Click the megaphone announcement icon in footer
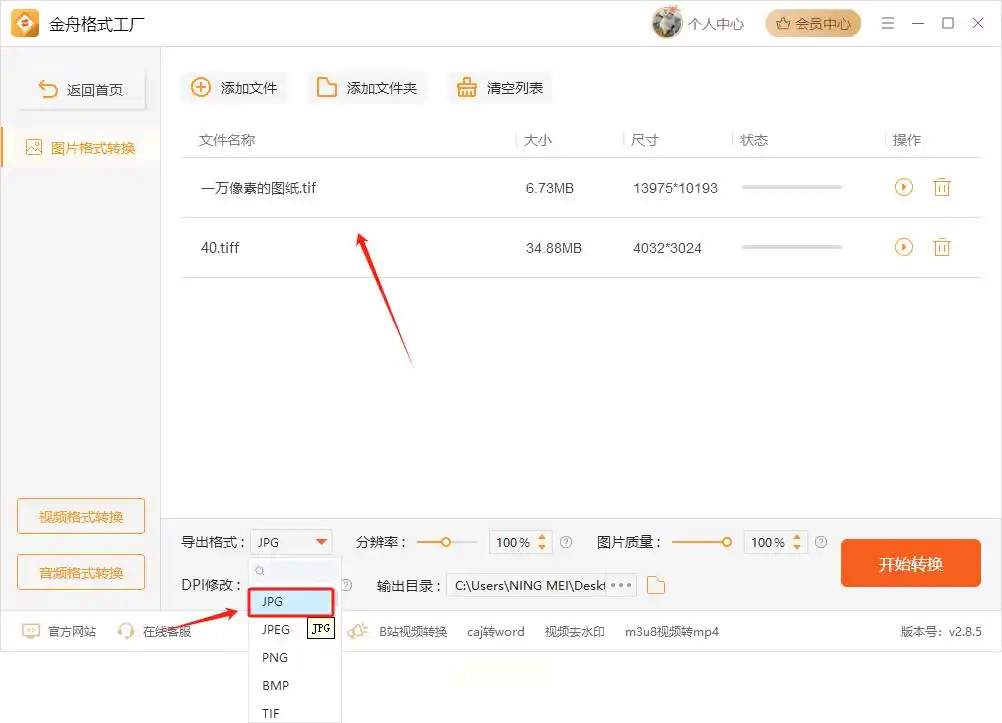The height and width of the screenshot is (723, 1002). (358, 632)
